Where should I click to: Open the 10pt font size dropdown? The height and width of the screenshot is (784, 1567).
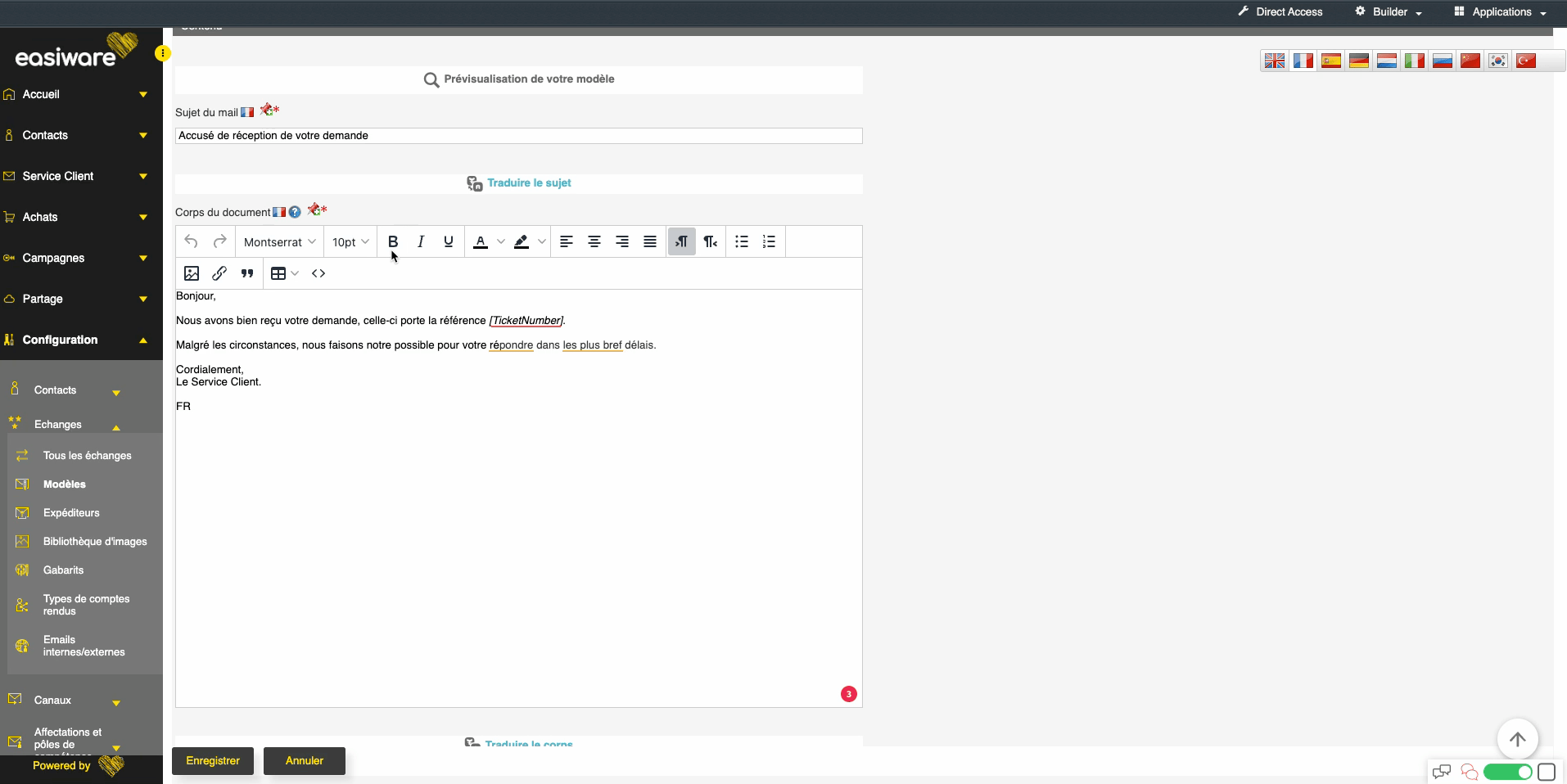click(x=350, y=241)
